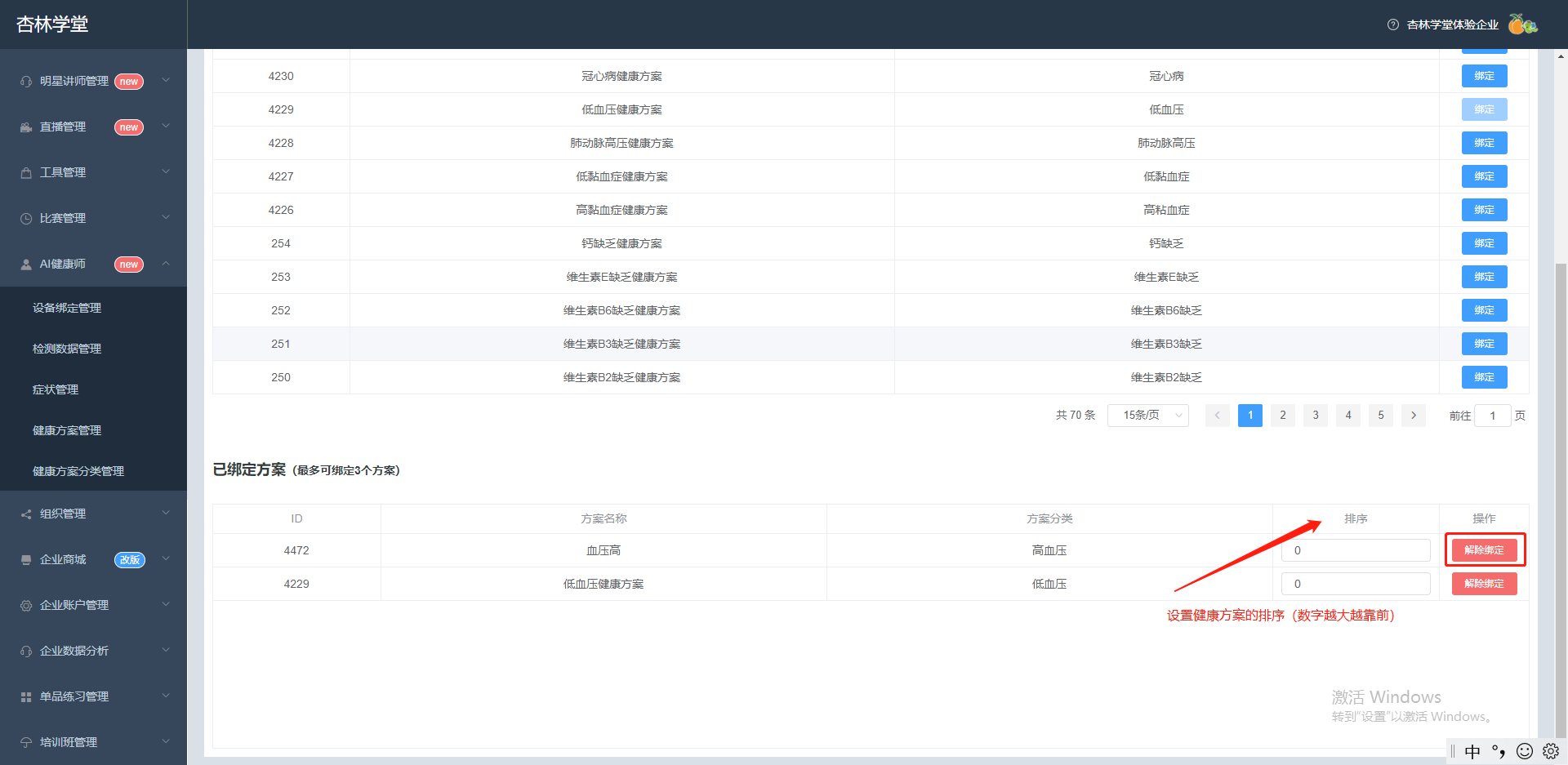This screenshot has width=1568, height=765.
Task: Open 健康方案管理 submenu item
Action: (x=67, y=430)
